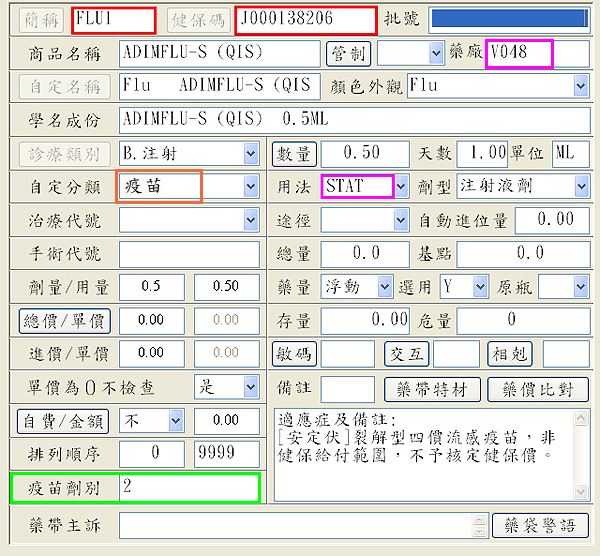Click the 交互 interaction button

click(406, 353)
